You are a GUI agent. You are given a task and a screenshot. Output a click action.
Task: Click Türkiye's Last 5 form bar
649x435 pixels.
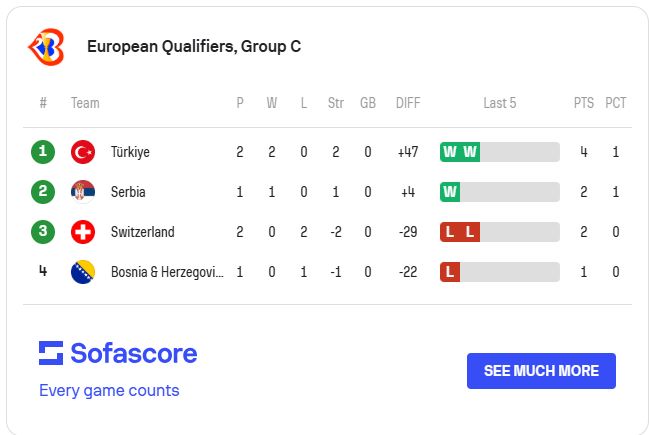(x=499, y=152)
